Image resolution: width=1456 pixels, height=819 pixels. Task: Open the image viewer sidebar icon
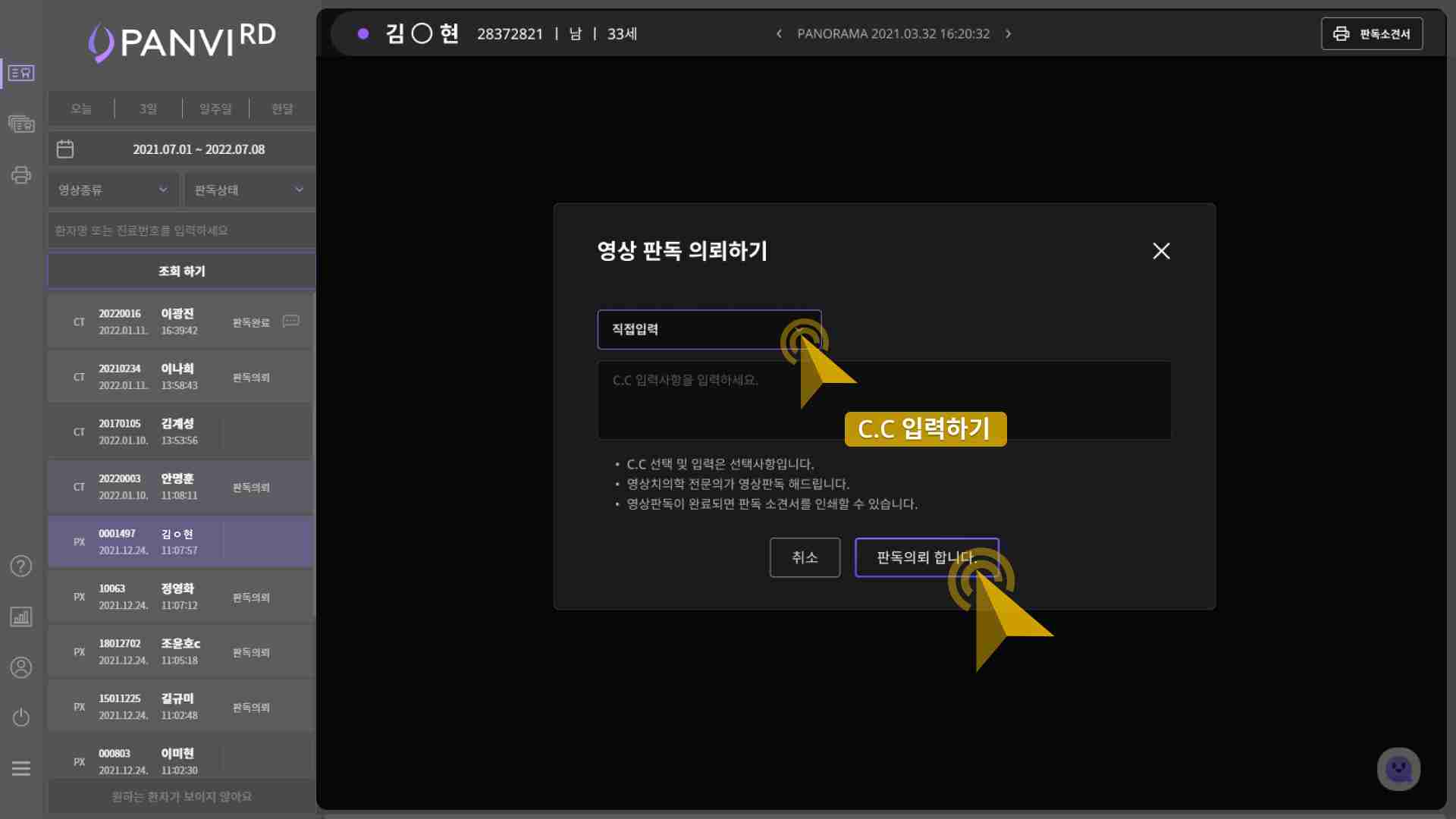[x=21, y=124]
